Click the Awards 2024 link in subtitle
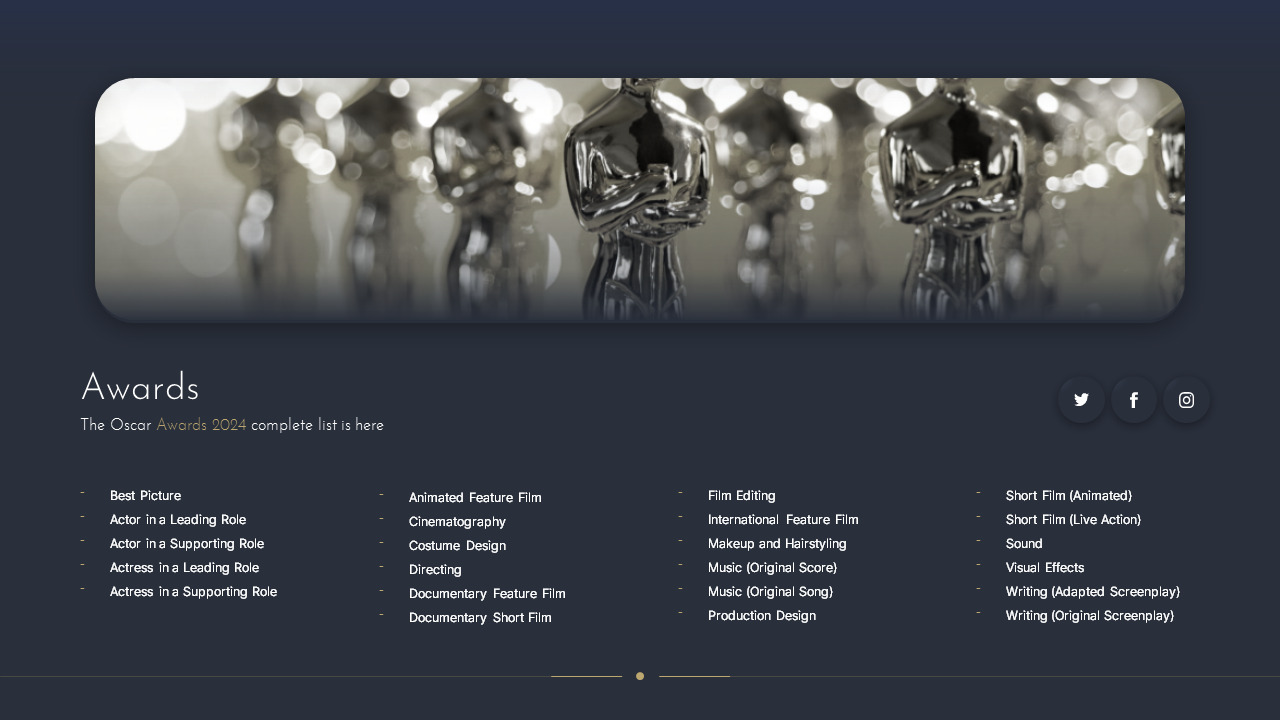The width and height of the screenshot is (1280, 720). tap(201, 424)
